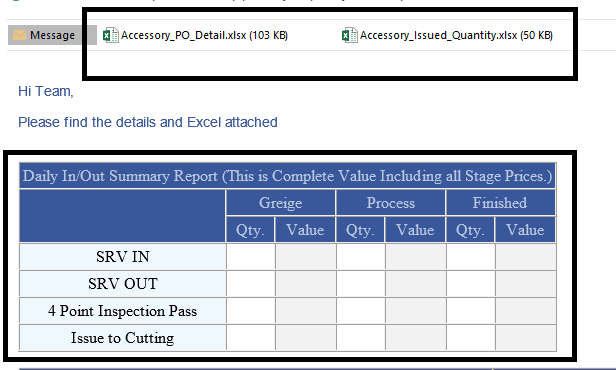Click the Finished column header

point(500,203)
